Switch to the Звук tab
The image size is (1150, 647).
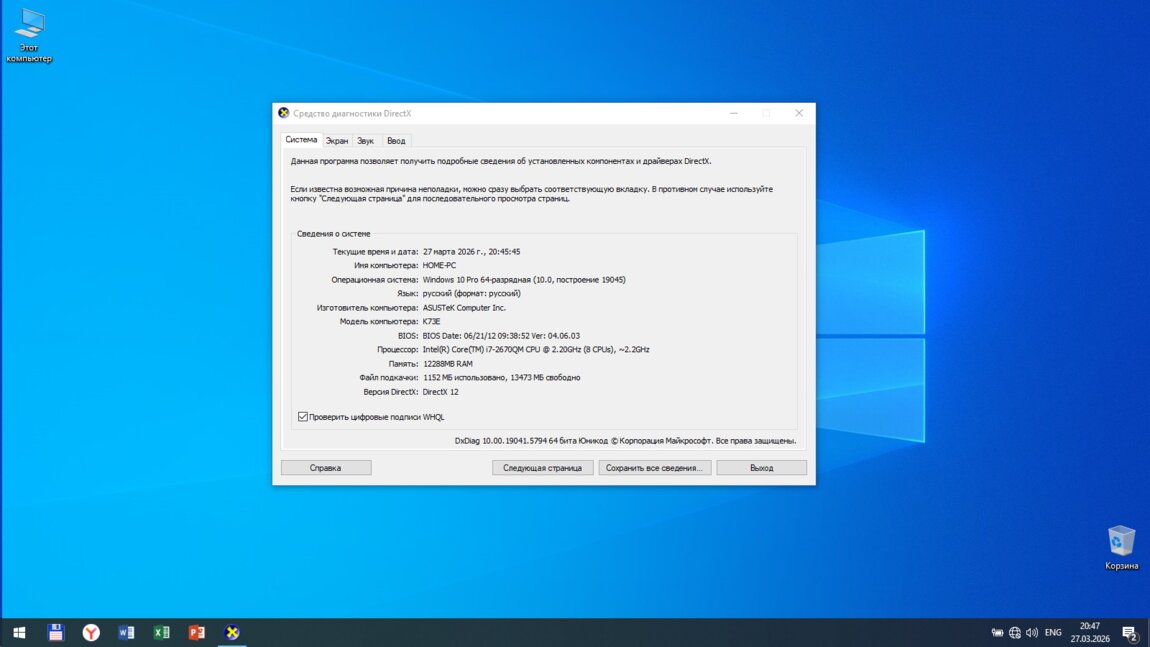point(366,141)
